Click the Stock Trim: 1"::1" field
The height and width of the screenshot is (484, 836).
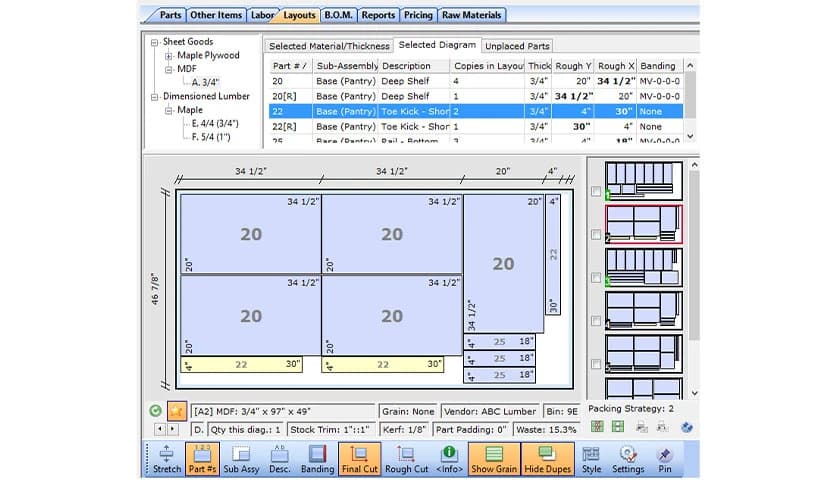331,430
